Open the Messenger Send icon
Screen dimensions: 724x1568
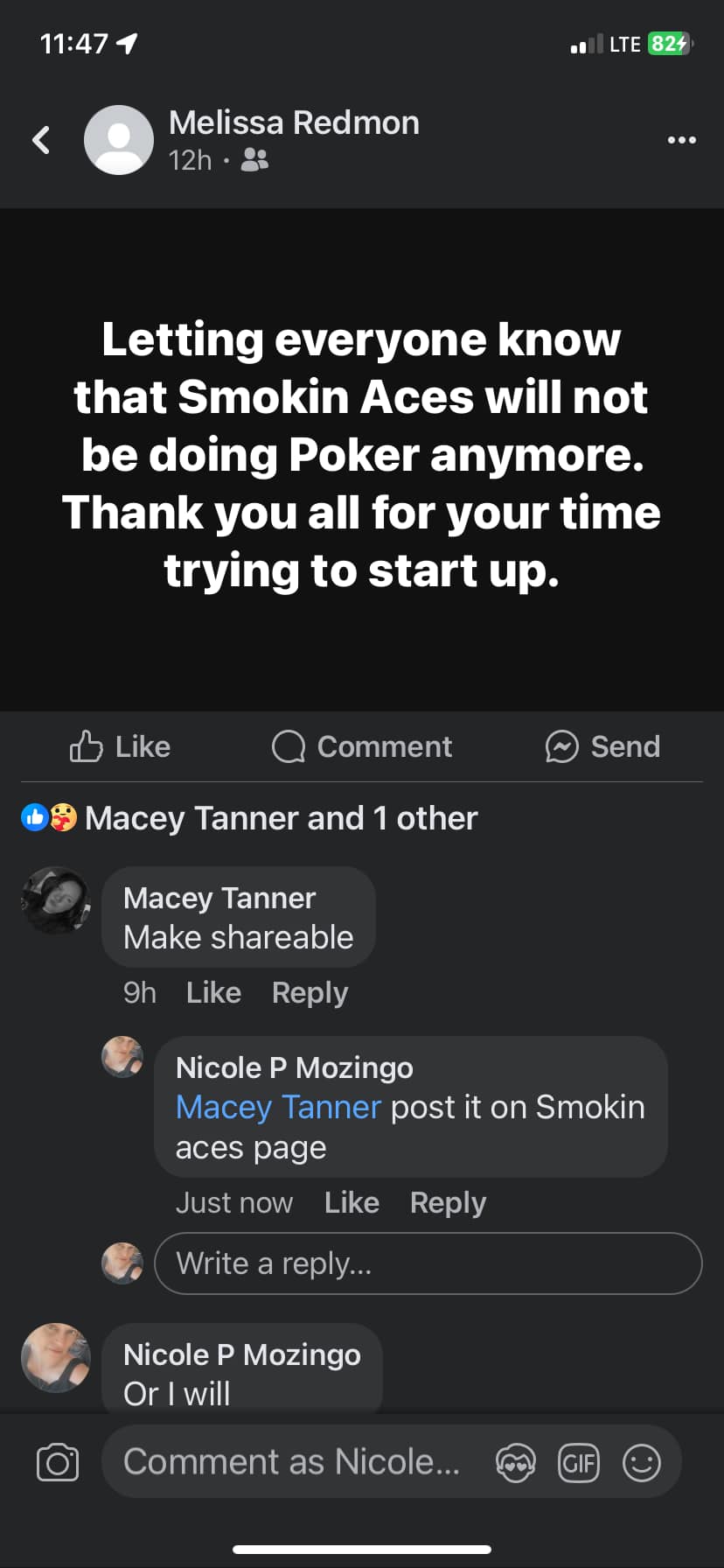[562, 746]
